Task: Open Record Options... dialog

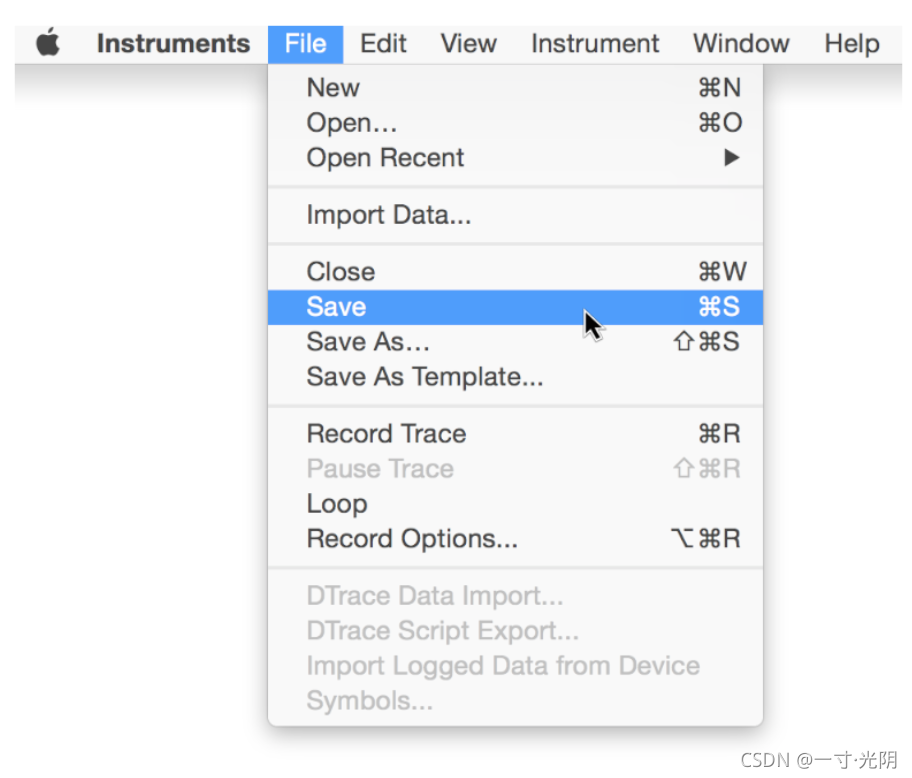Action: click(412, 539)
